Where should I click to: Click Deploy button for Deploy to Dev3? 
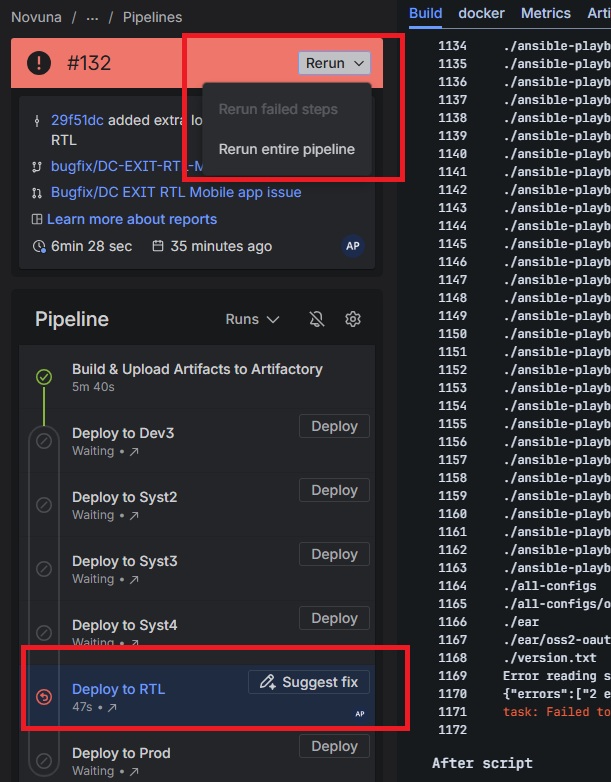[334, 426]
